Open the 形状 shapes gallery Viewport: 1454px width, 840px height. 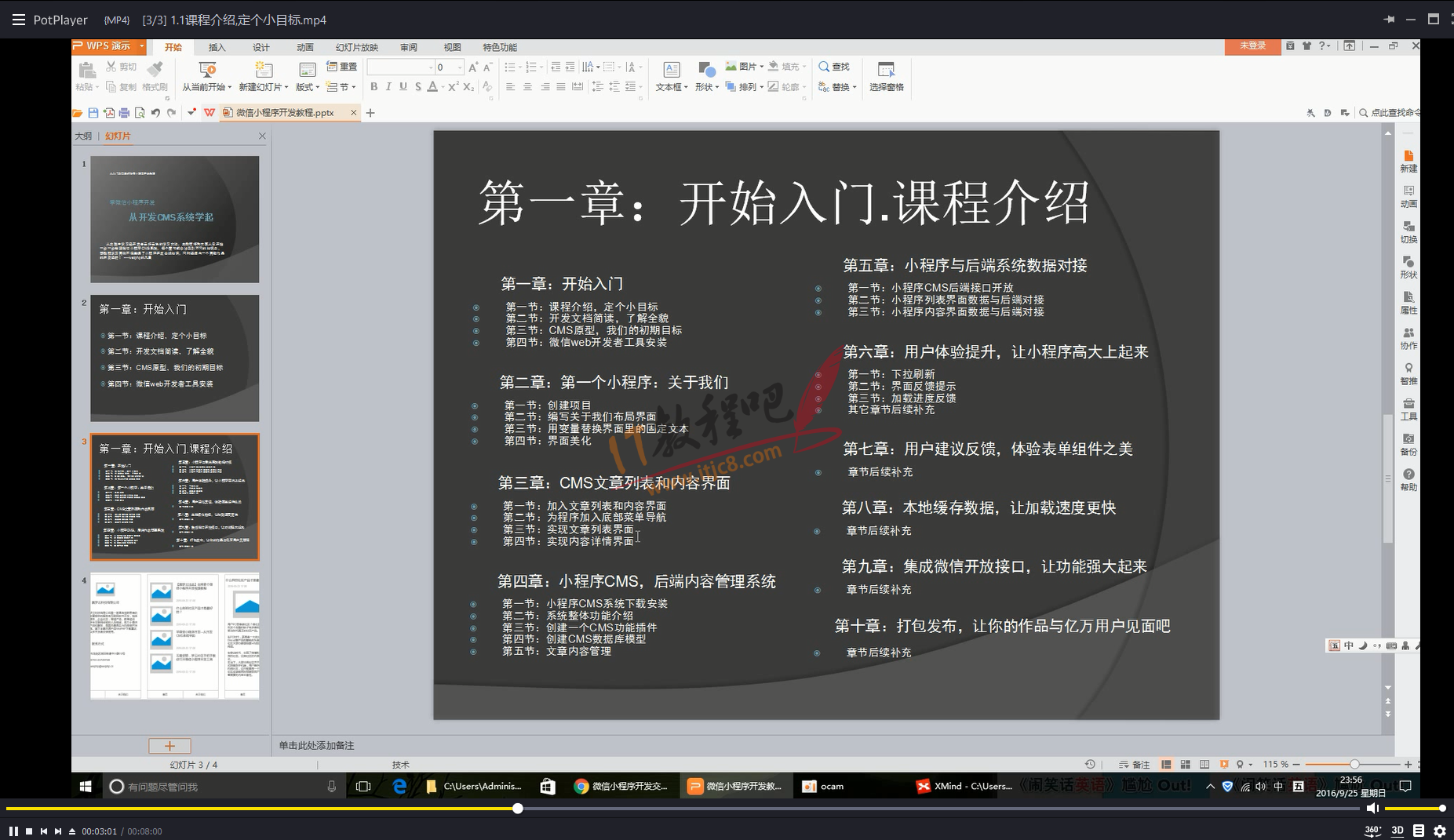pos(706,76)
